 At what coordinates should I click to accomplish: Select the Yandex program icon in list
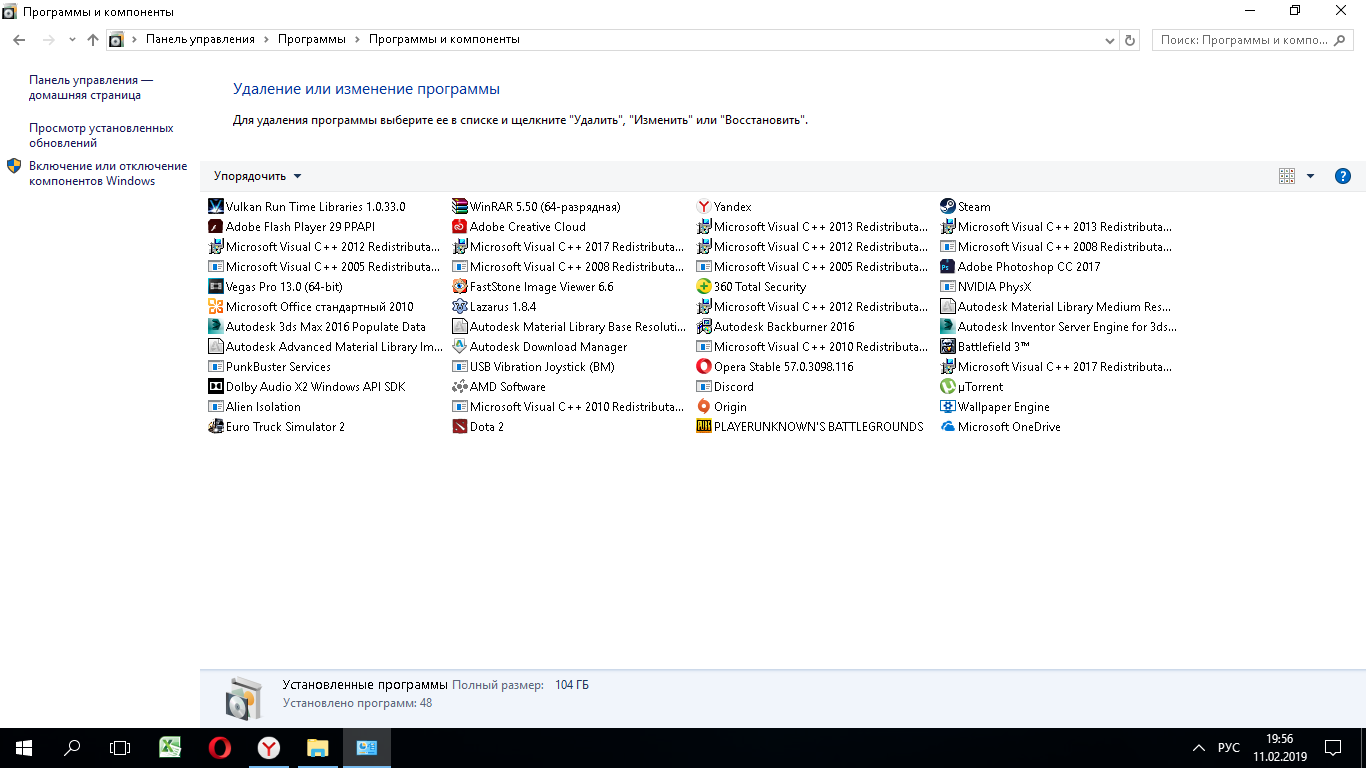[x=704, y=207]
